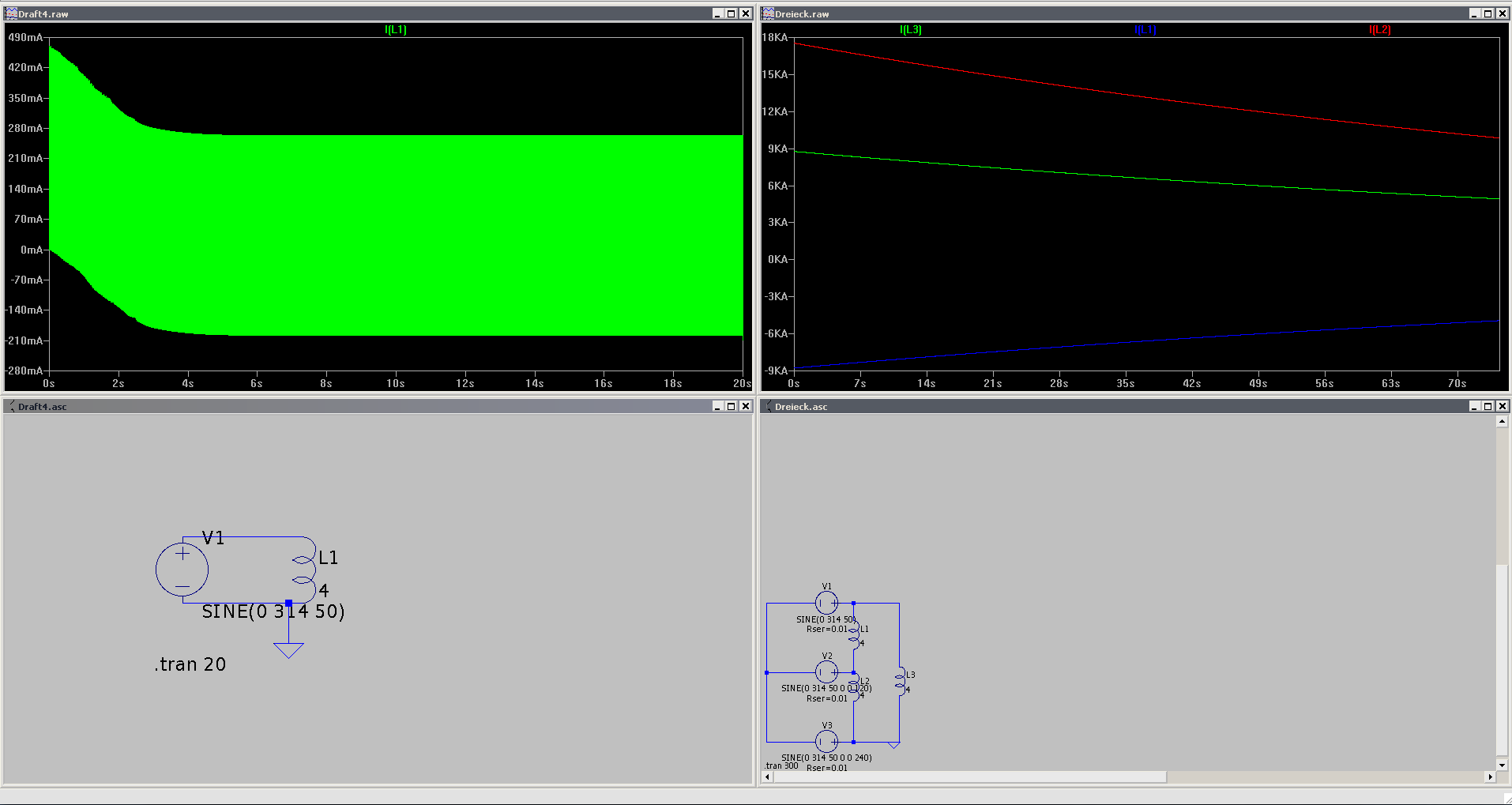This screenshot has width=1512, height=805.
Task: Select the L1 inductor symbol in Draft4.asc
Action: (304, 570)
